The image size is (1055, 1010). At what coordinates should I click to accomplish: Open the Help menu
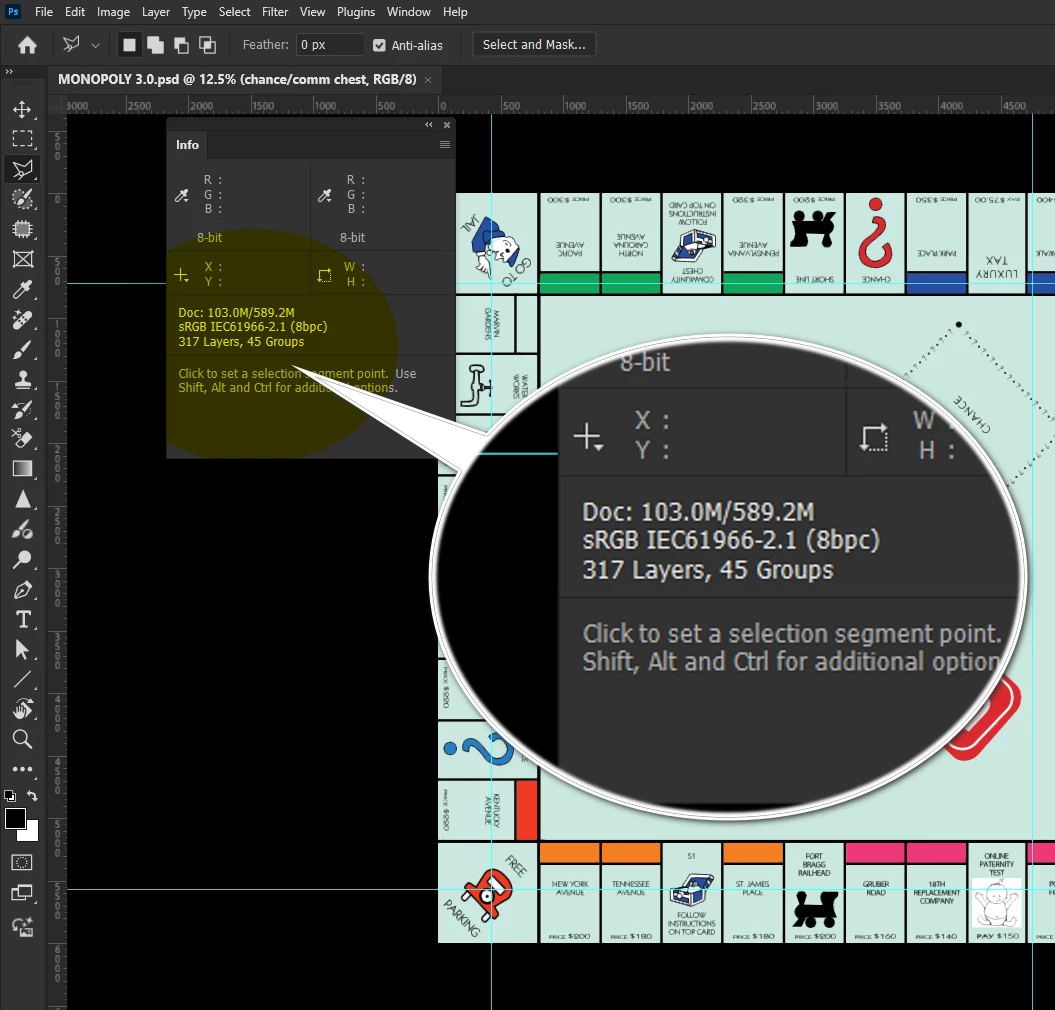tap(455, 12)
